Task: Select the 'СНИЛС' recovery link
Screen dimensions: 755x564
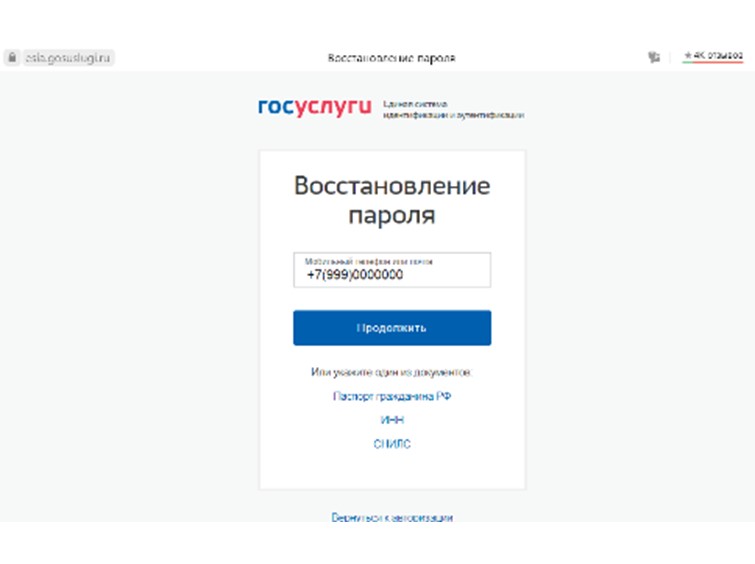Action: point(391,444)
